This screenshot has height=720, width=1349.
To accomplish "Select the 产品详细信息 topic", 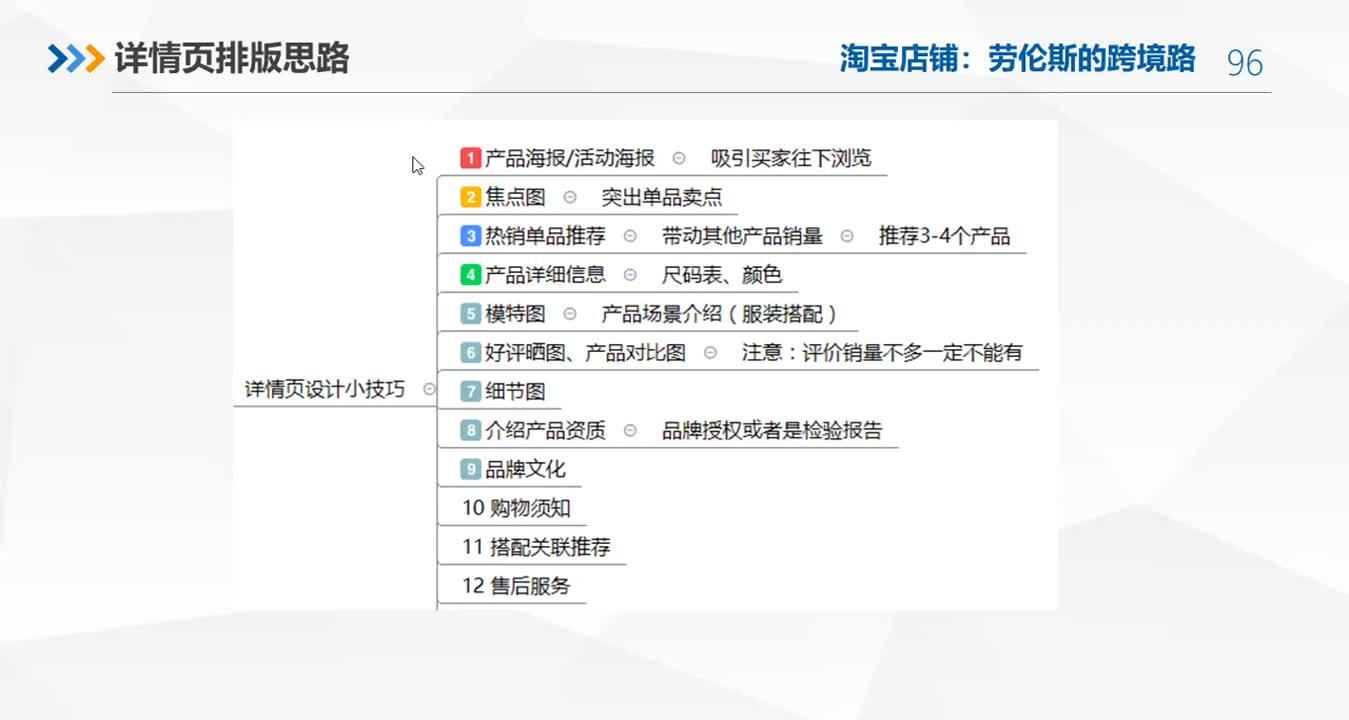I will point(545,275).
